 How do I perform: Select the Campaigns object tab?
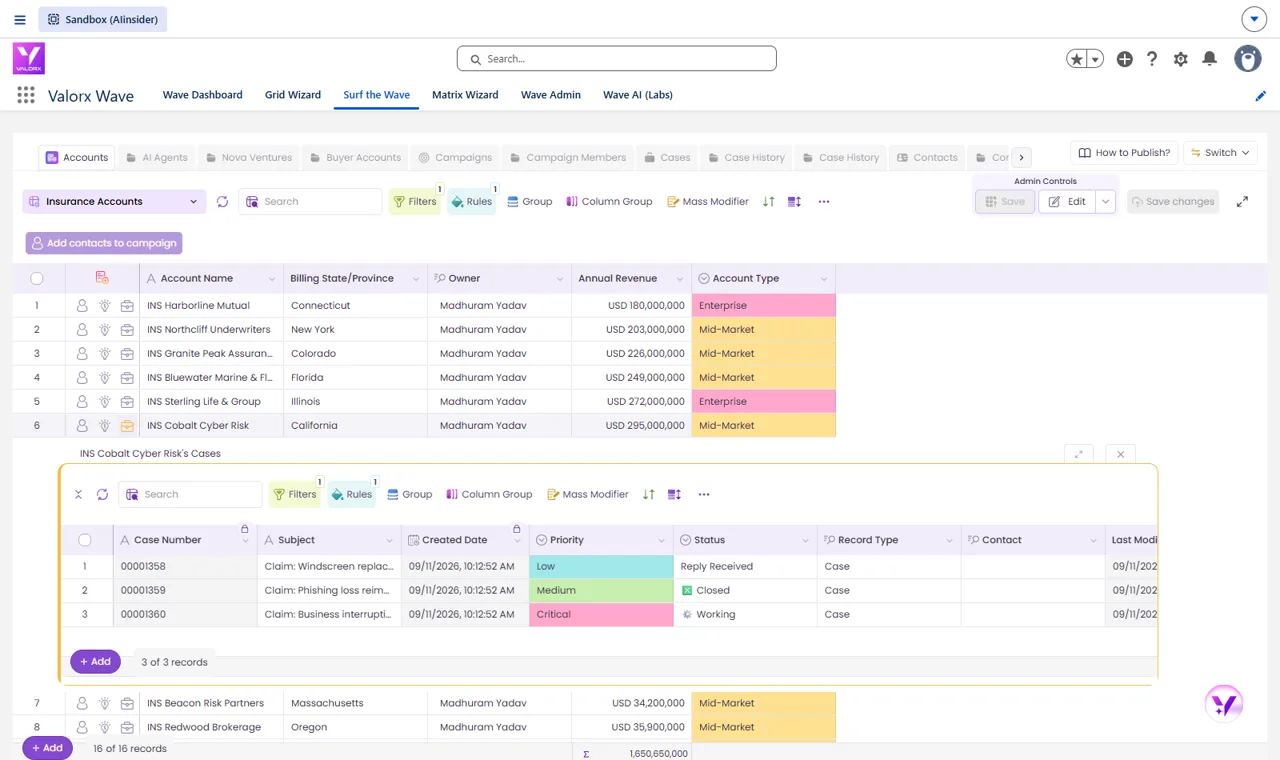click(x=455, y=157)
